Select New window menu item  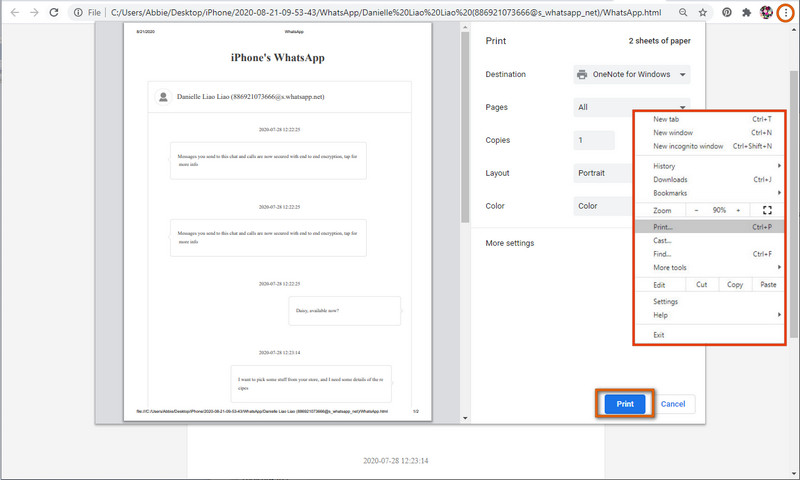[709, 132]
